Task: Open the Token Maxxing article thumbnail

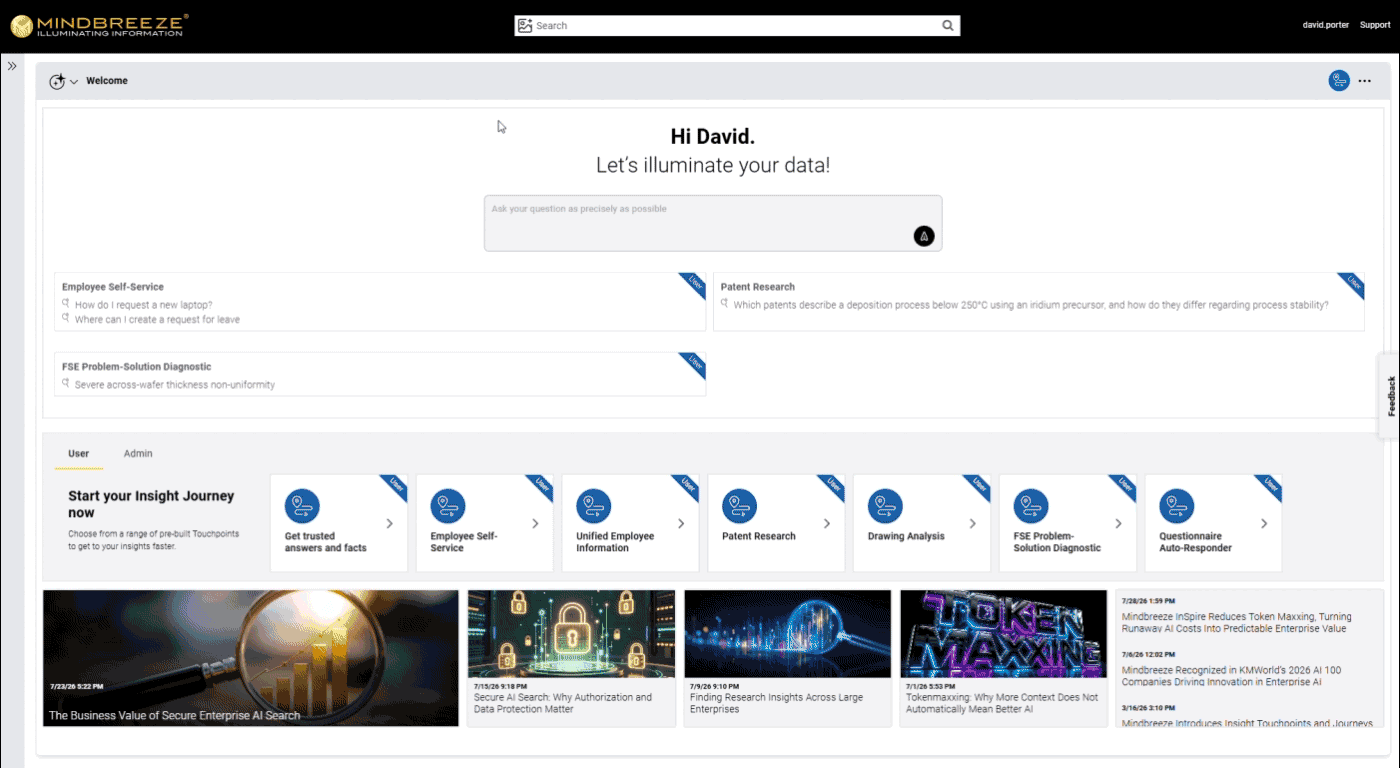Action: click(x=1003, y=634)
